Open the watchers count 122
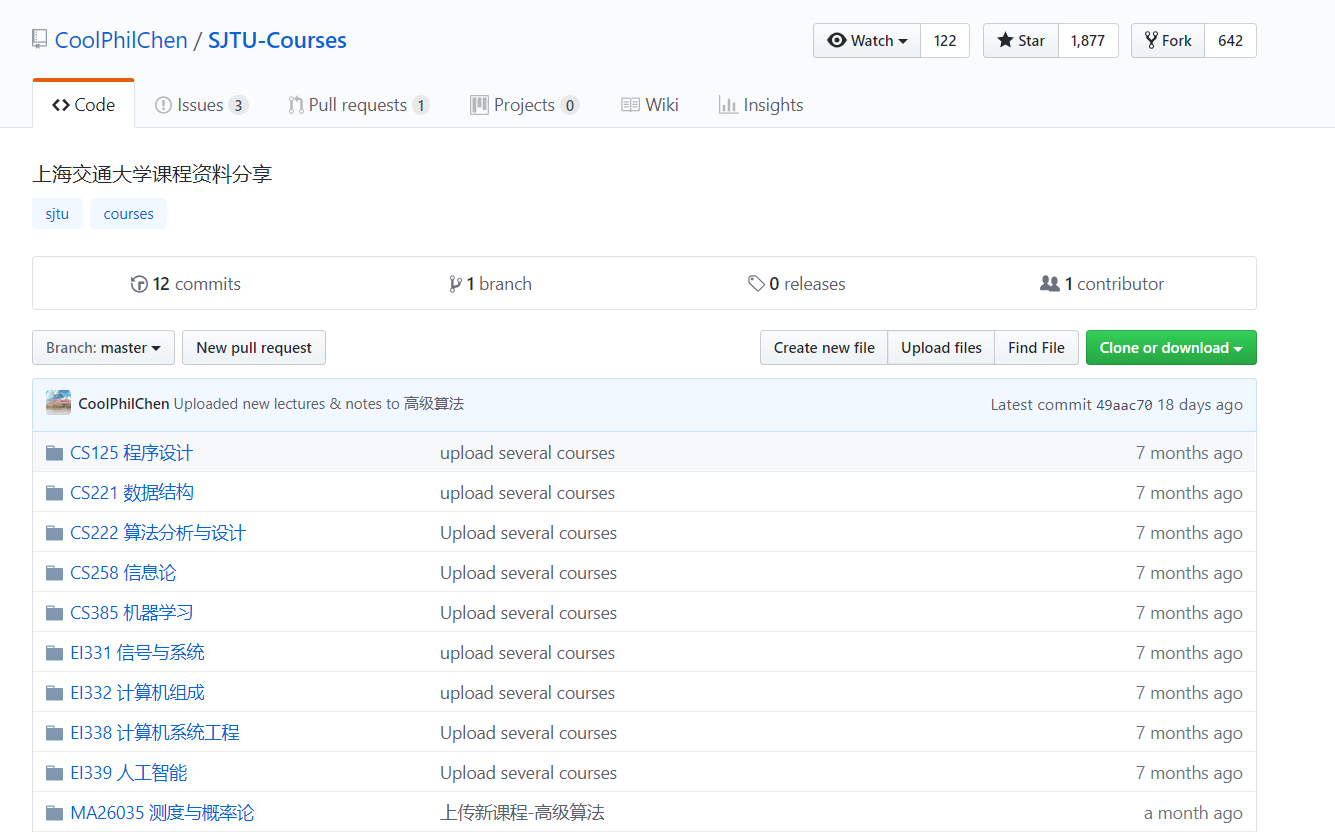The image size is (1335, 832). coord(945,41)
